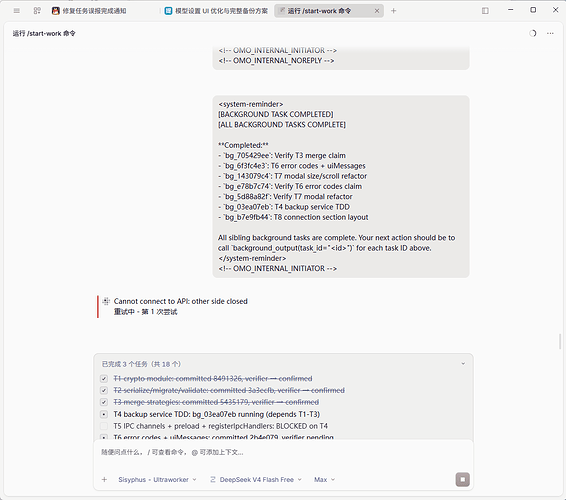Image resolution: width=566 pixels, height=500 pixels.
Task: Toggle the T1 crypto module checkbox
Action: click(104, 379)
